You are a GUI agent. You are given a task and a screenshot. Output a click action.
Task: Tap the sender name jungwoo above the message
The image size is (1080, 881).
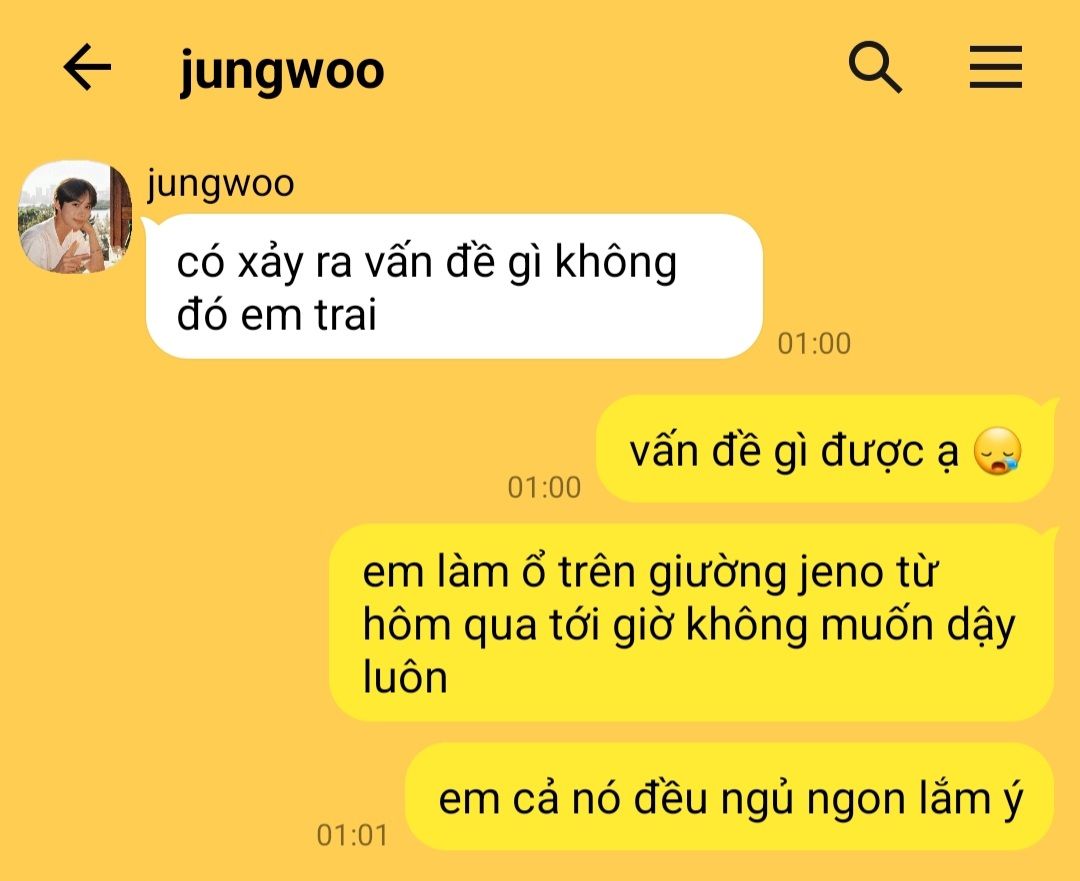[220, 185]
